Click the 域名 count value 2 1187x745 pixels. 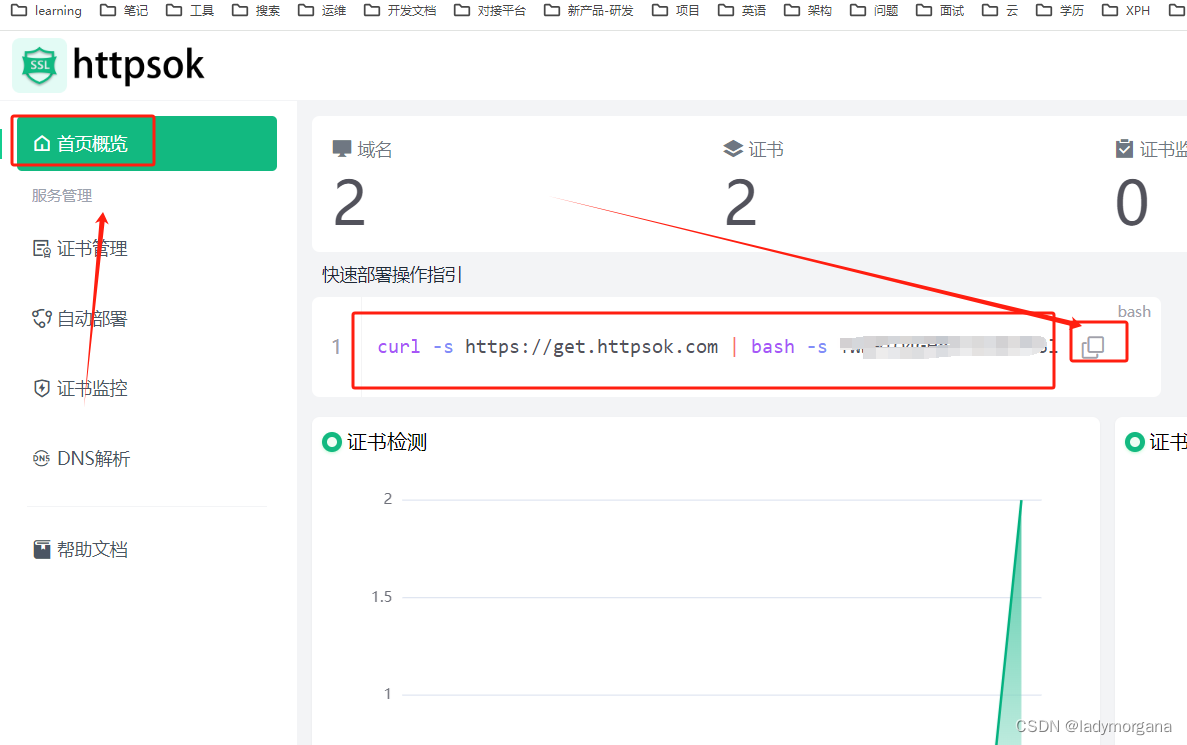pos(350,202)
